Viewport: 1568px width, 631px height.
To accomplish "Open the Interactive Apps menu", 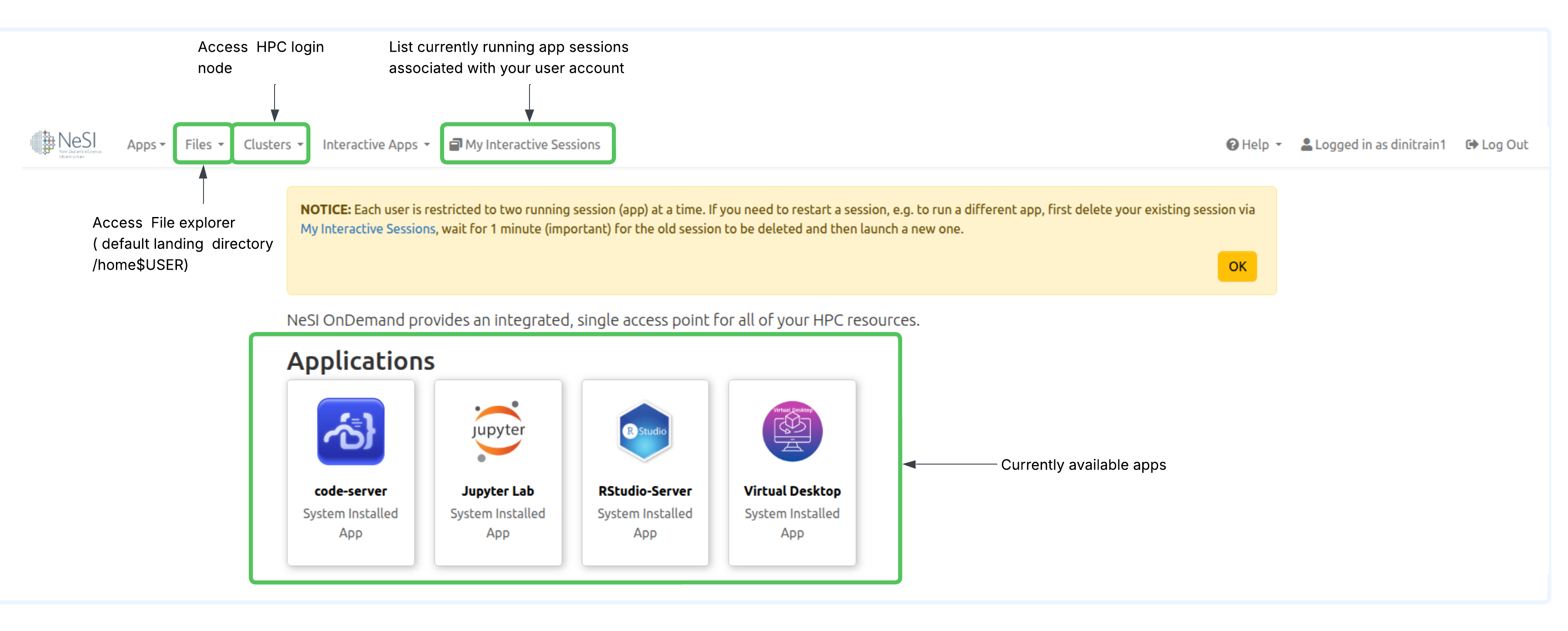I will (x=376, y=145).
